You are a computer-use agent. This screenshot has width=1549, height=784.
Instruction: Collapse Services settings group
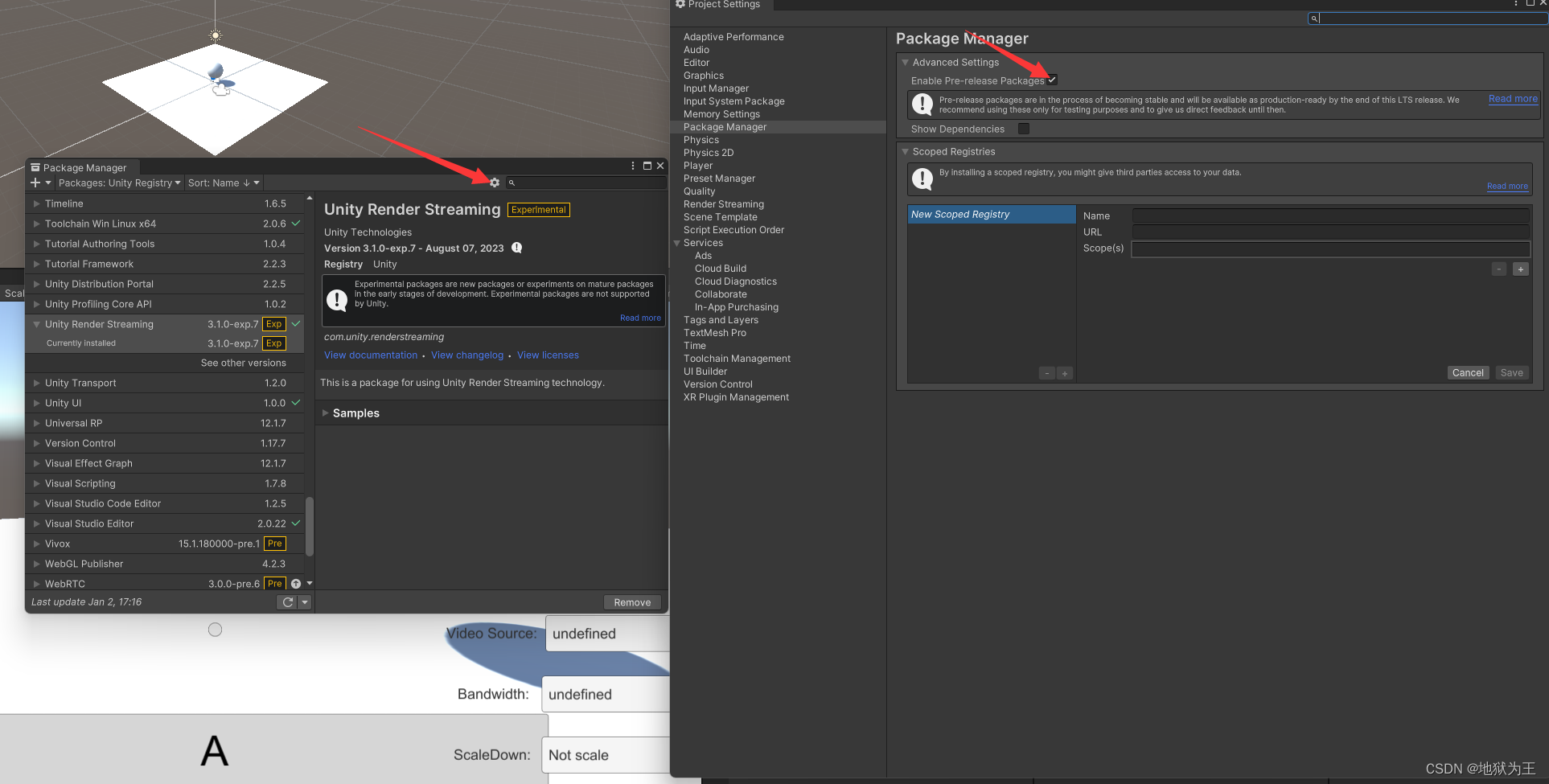pos(677,243)
